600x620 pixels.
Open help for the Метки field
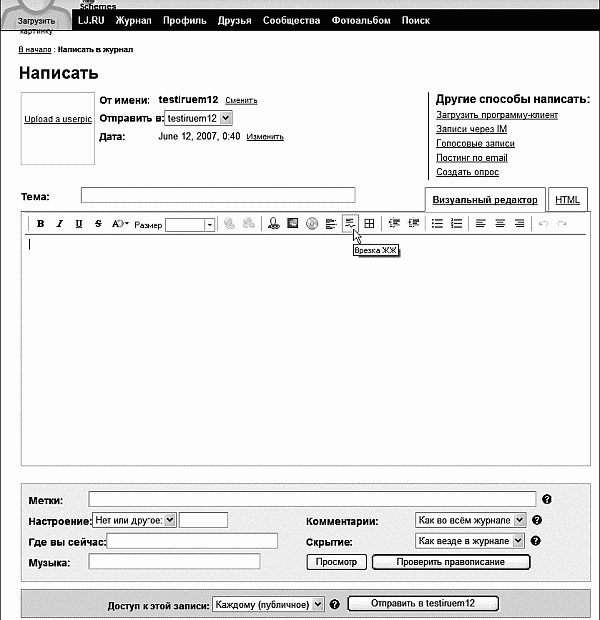click(x=547, y=499)
